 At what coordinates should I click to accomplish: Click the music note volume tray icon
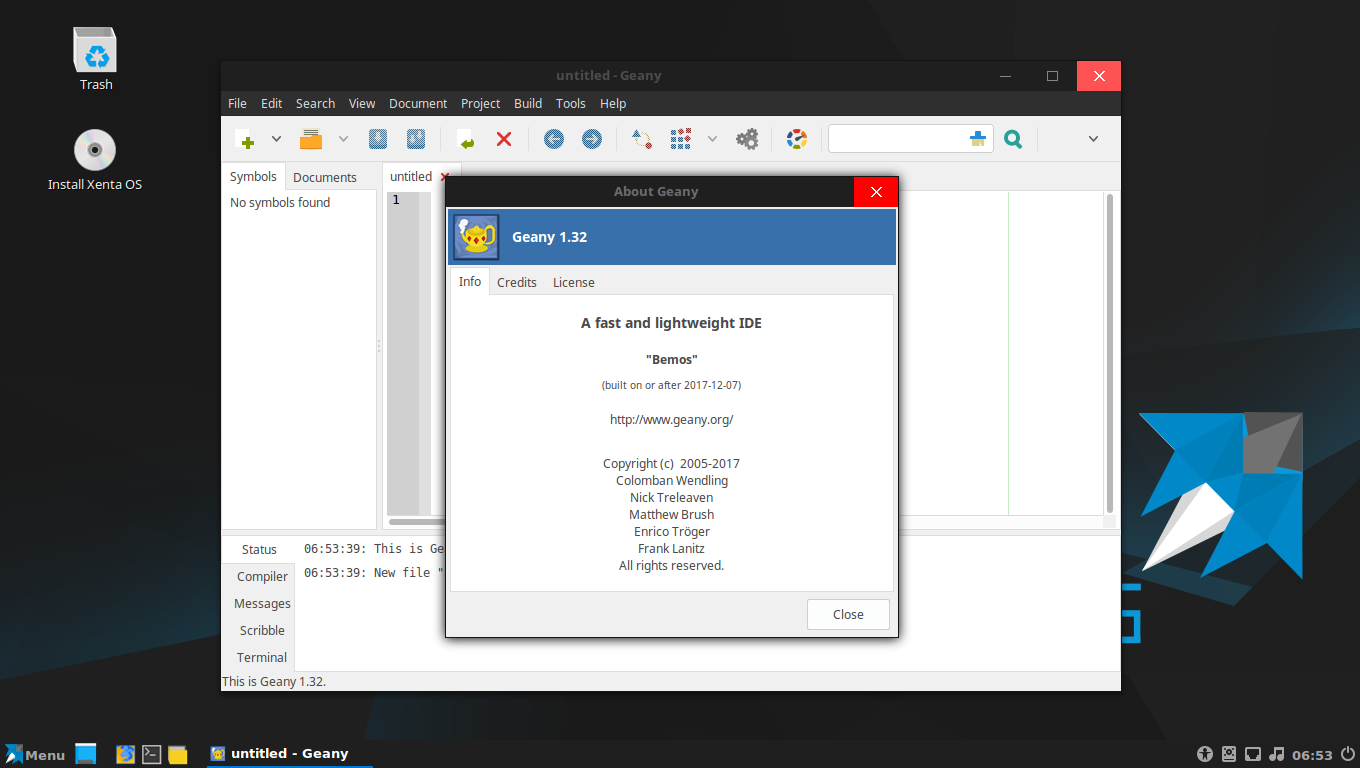(x=1277, y=754)
